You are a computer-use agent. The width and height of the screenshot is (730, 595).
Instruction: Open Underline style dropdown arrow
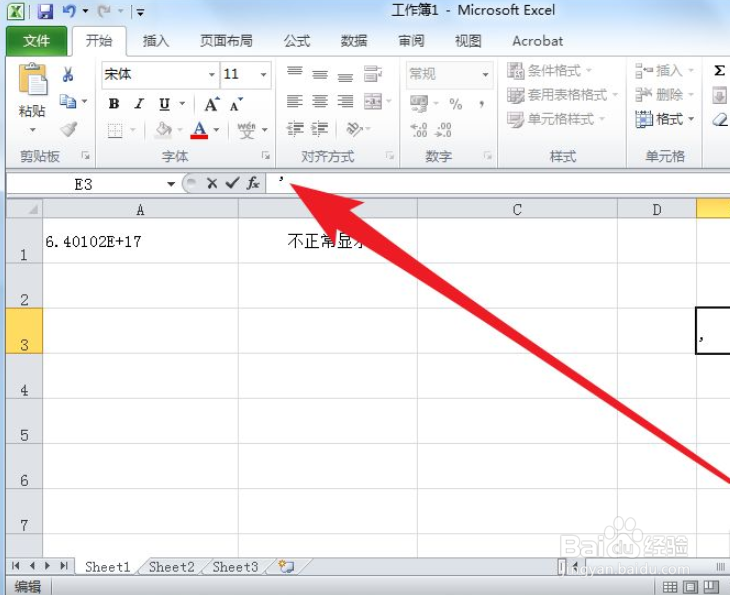[x=182, y=103]
